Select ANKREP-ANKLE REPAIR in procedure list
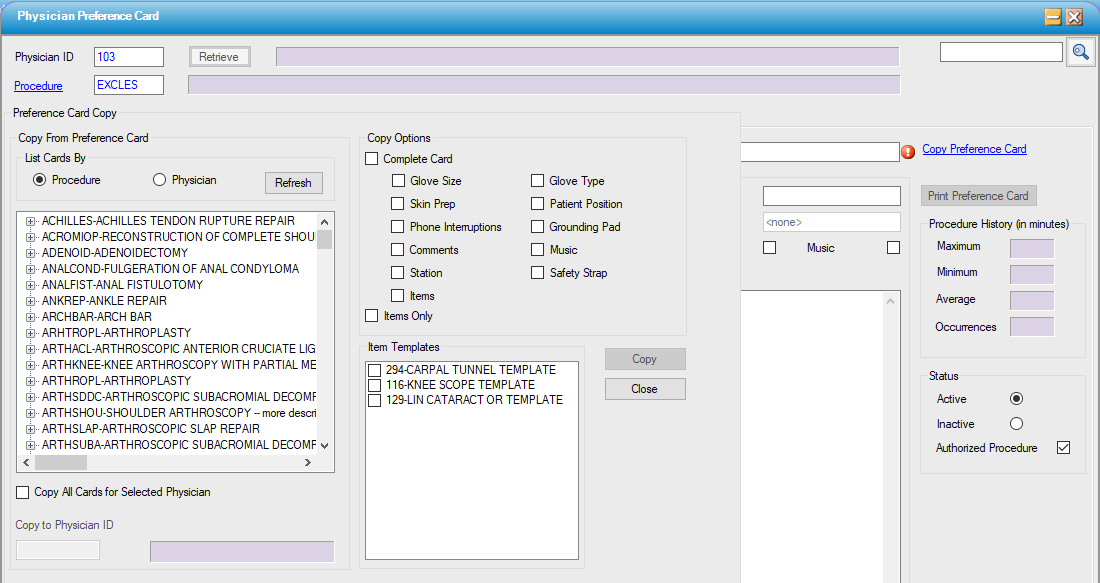The image size is (1100, 583). pyautogui.click(x=104, y=301)
